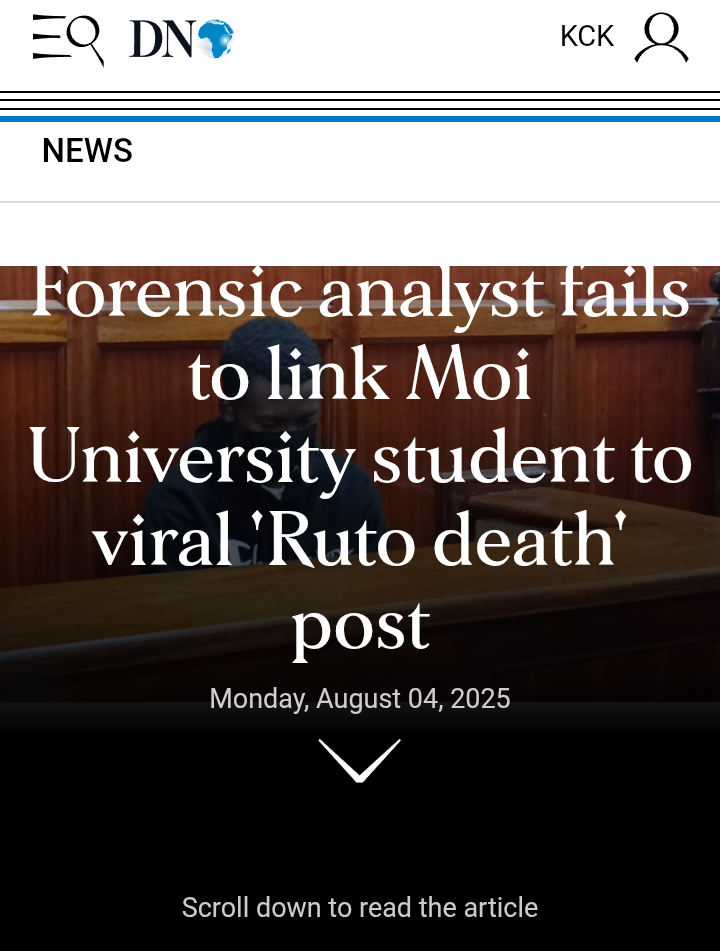Select the NEWS section tab

pyautogui.click(x=87, y=151)
